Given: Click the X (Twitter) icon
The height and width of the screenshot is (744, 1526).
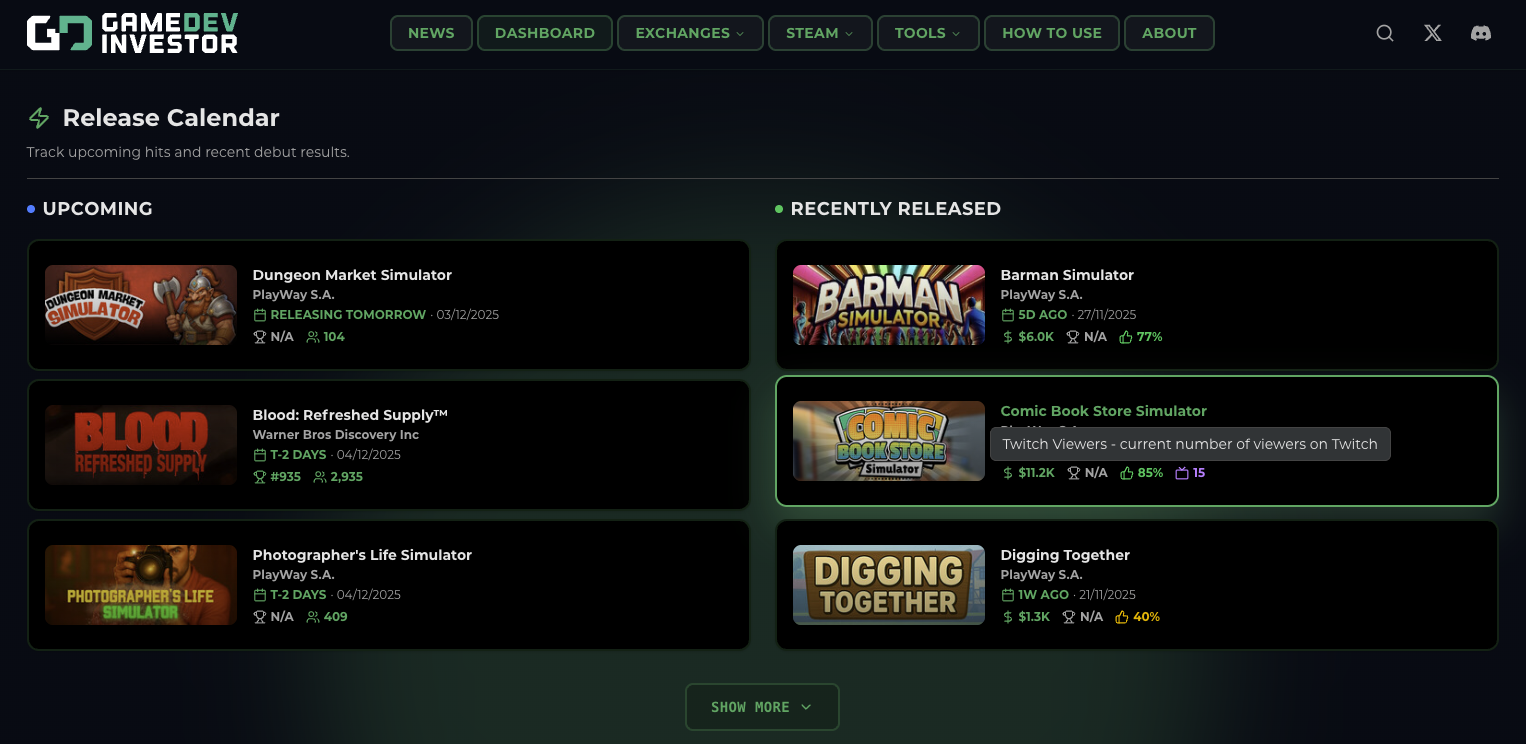Looking at the screenshot, I should click(x=1432, y=32).
